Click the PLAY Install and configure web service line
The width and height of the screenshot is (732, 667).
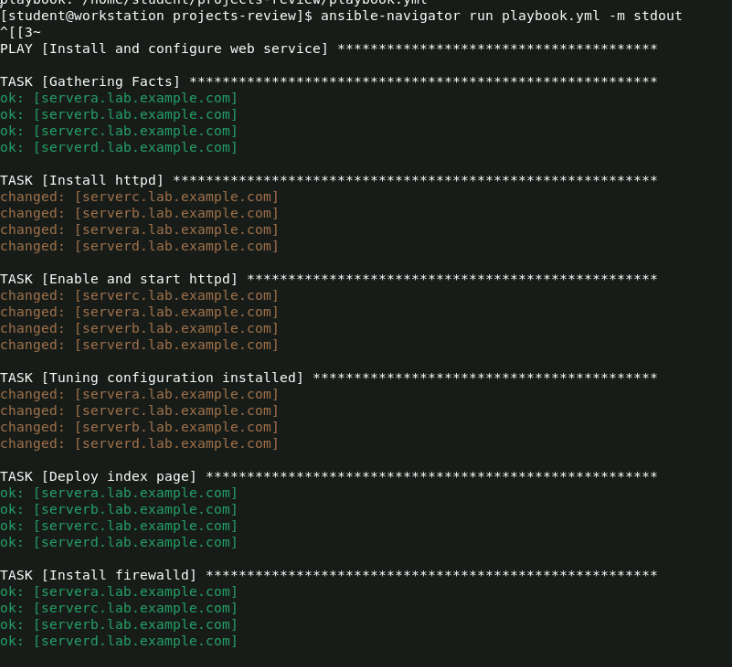coord(164,49)
